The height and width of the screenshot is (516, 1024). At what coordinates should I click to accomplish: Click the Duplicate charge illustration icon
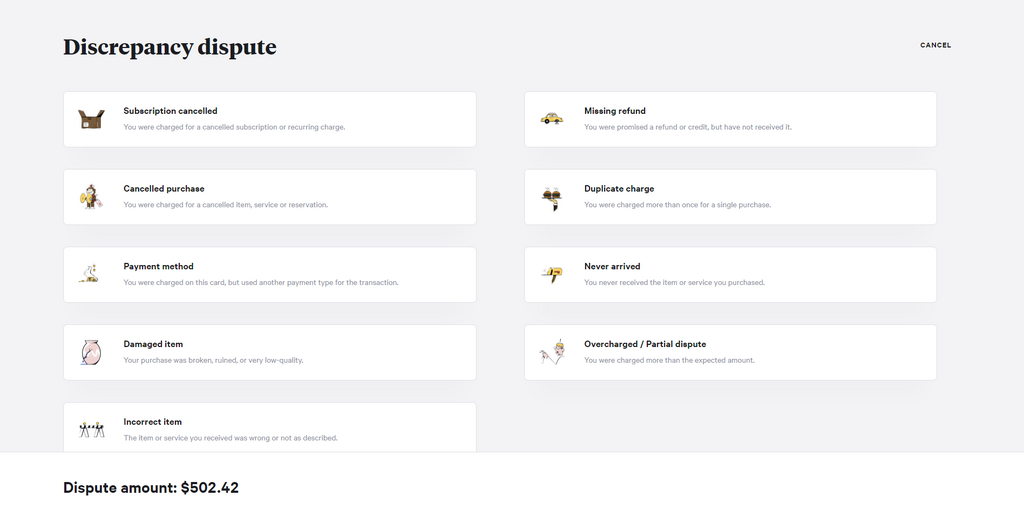551,197
